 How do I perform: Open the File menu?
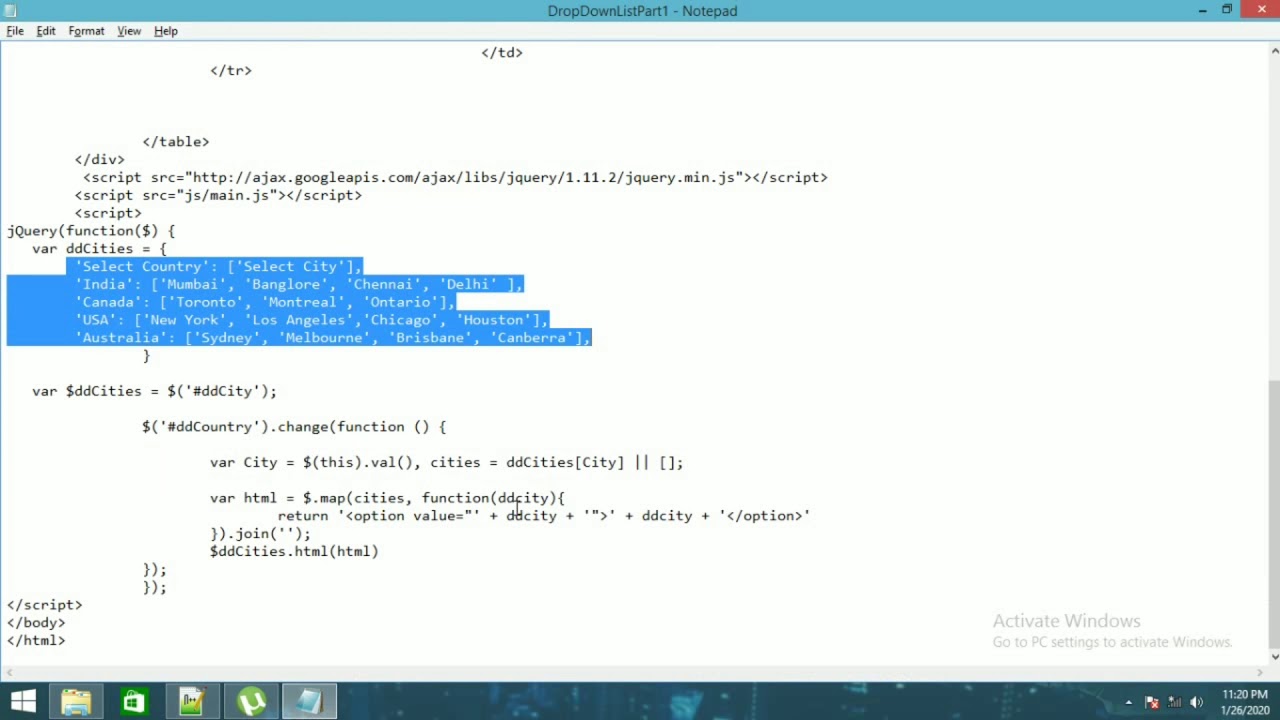15,31
